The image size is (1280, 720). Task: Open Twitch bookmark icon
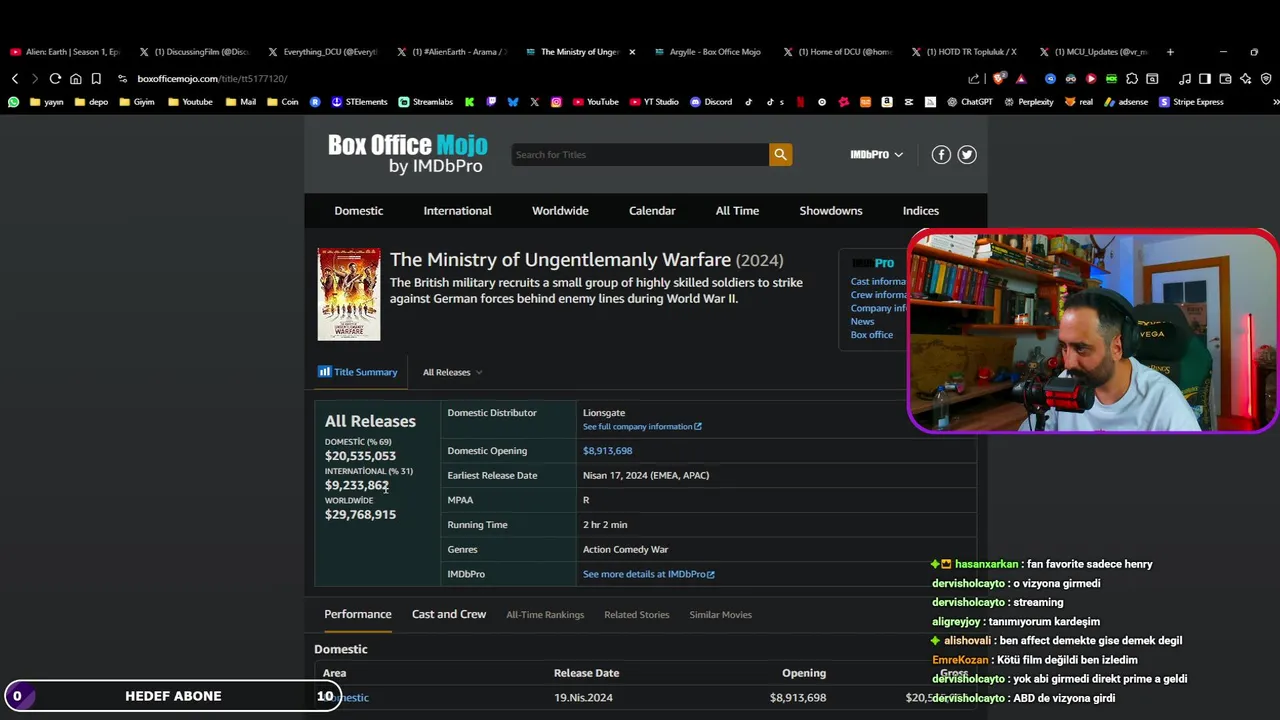(x=491, y=101)
